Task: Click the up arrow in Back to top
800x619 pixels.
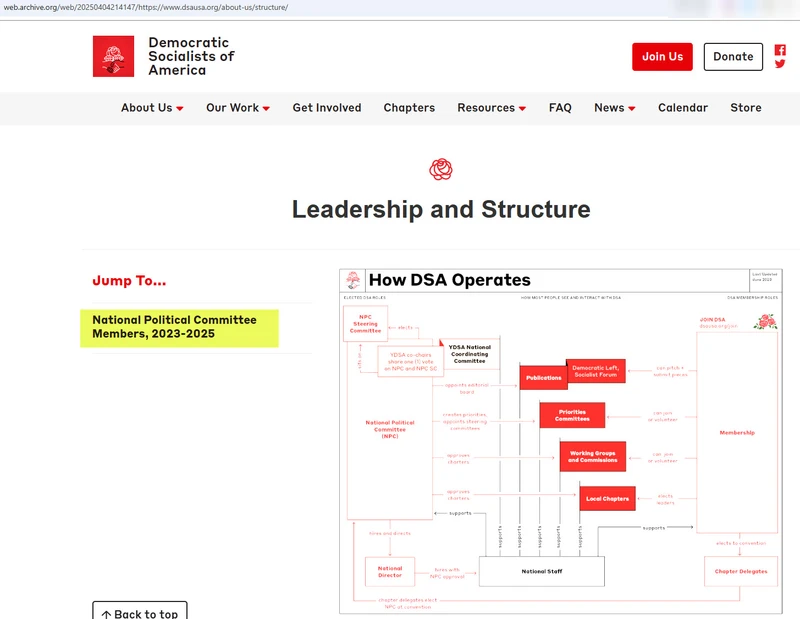Action: tap(106, 613)
